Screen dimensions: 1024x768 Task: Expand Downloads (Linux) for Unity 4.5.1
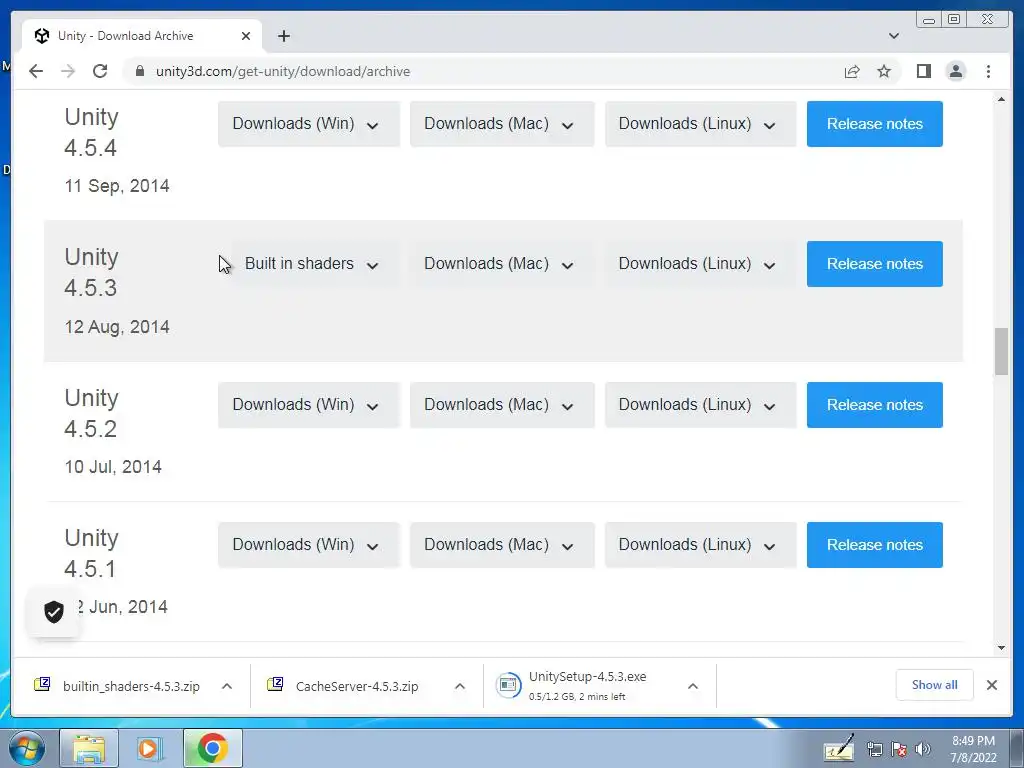700,545
